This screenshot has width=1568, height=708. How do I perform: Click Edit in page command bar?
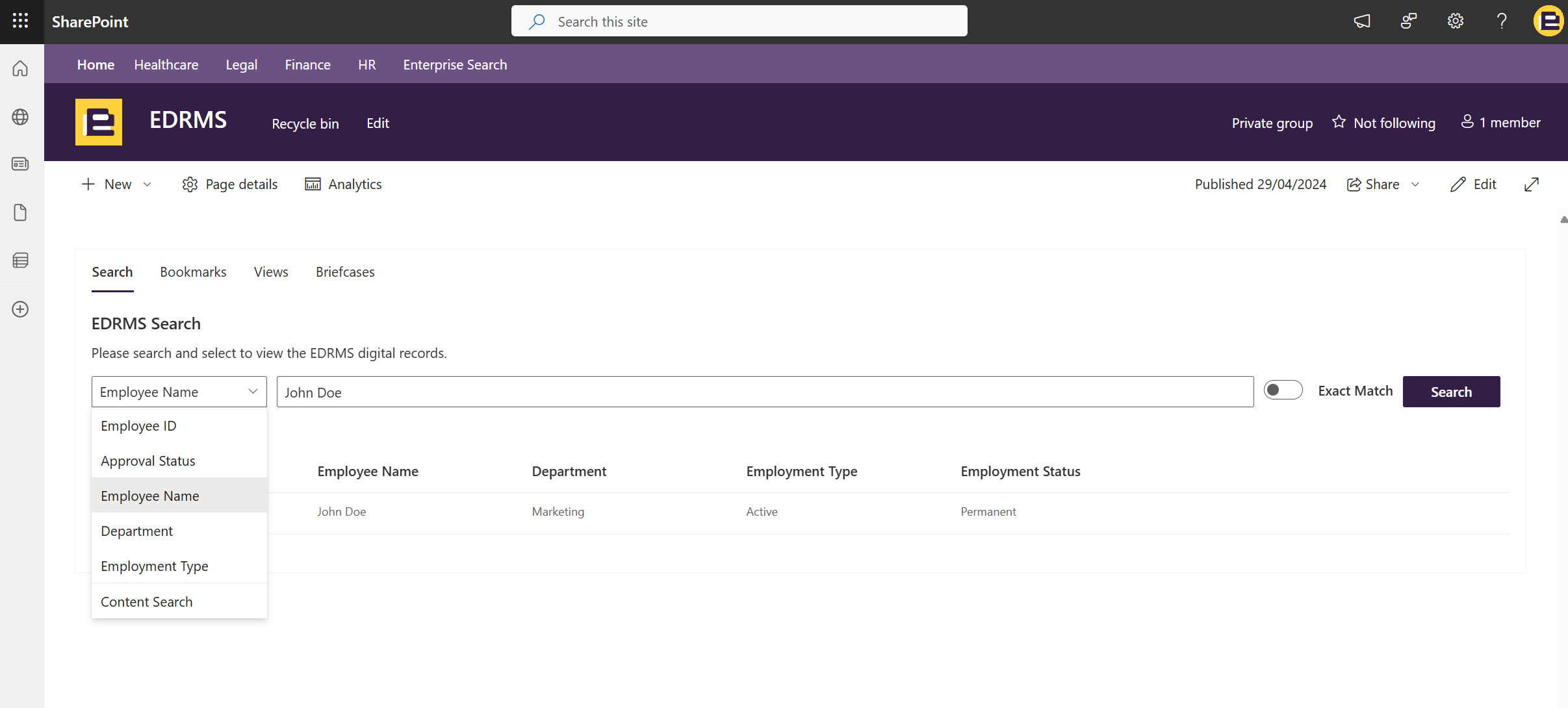pyautogui.click(x=1474, y=184)
